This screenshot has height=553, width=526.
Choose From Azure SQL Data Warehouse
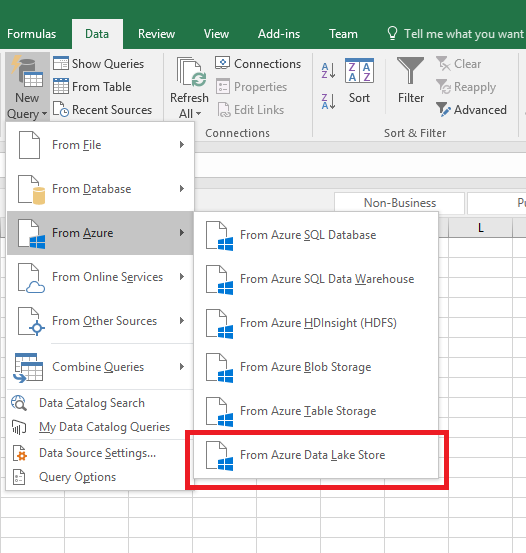pyautogui.click(x=316, y=279)
